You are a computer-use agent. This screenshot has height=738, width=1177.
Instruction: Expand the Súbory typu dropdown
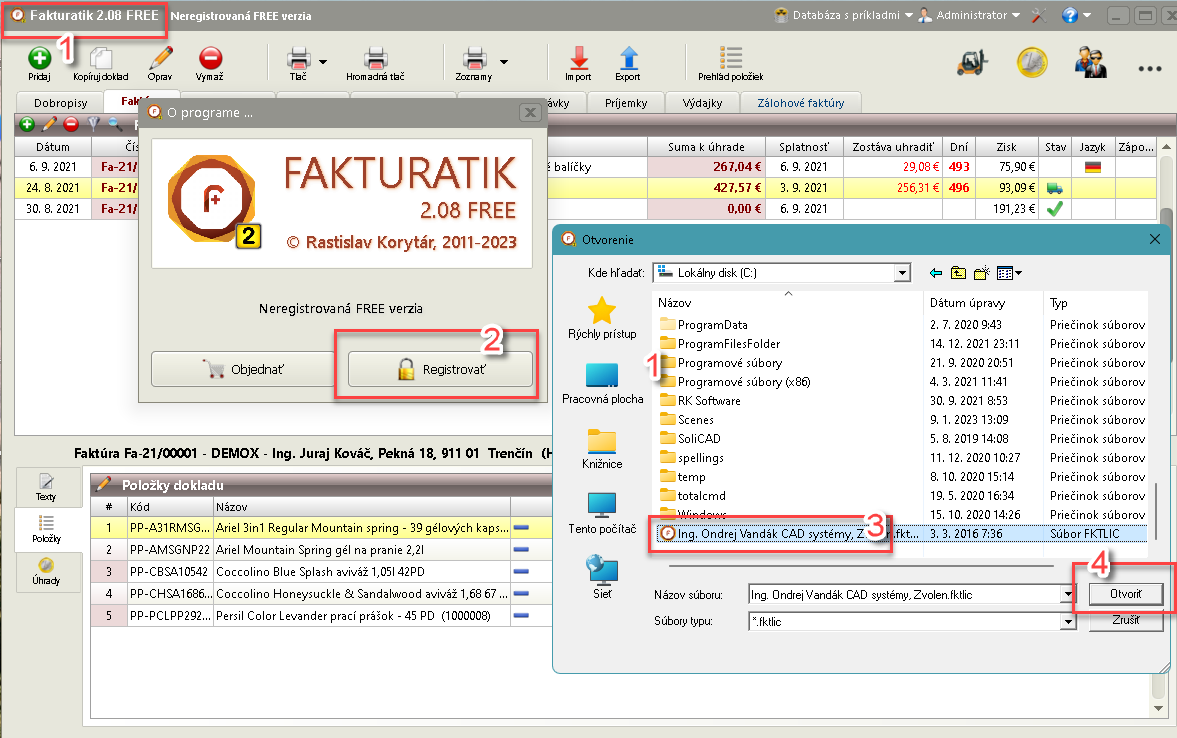pyautogui.click(x=1067, y=622)
